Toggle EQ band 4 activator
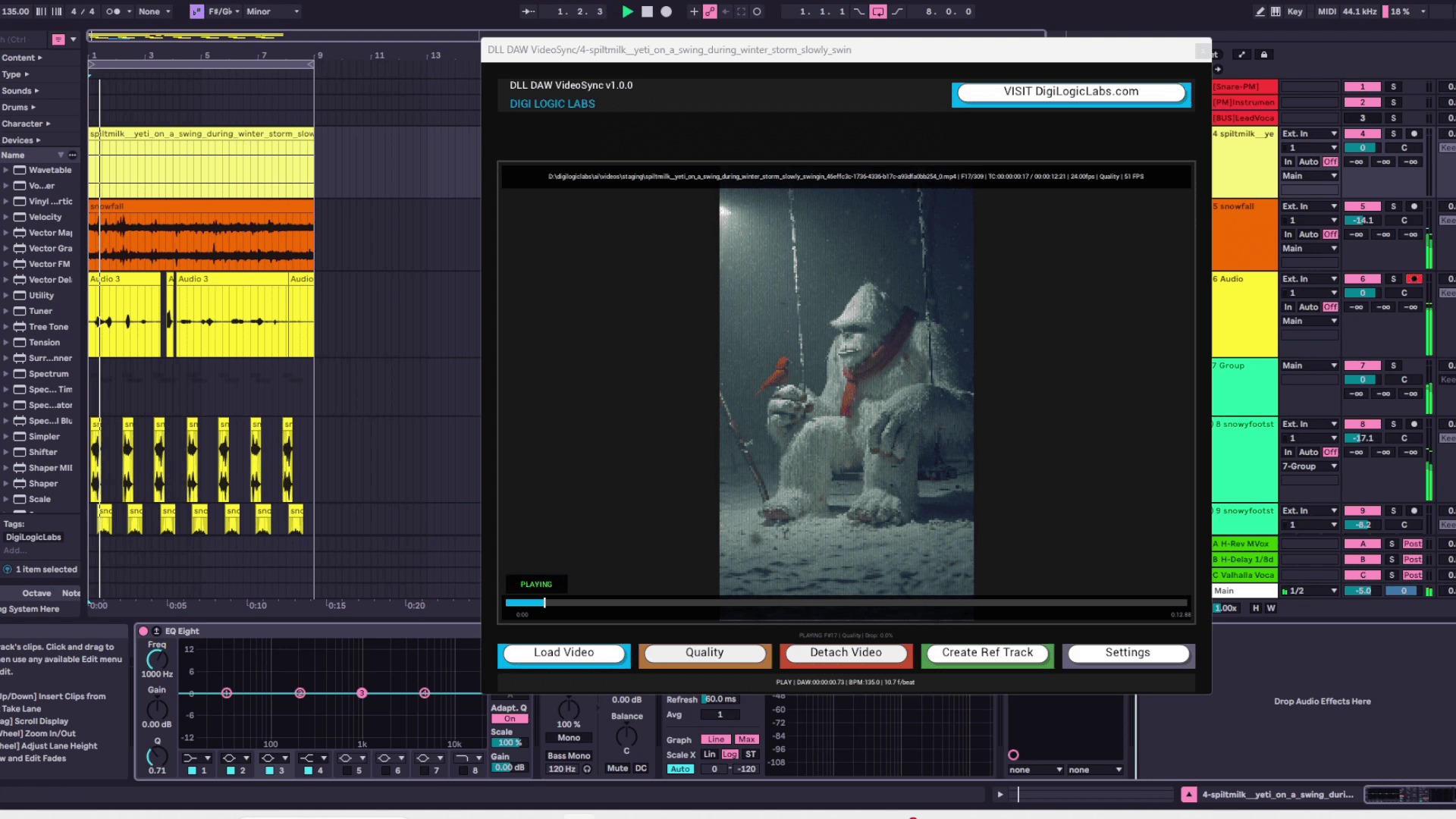 (x=308, y=770)
